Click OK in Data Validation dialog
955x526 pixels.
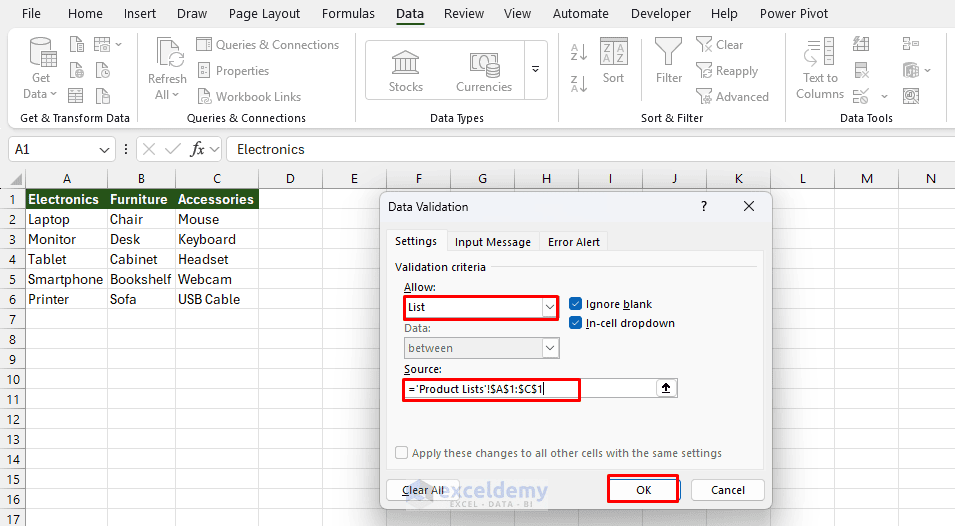pyautogui.click(x=644, y=489)
